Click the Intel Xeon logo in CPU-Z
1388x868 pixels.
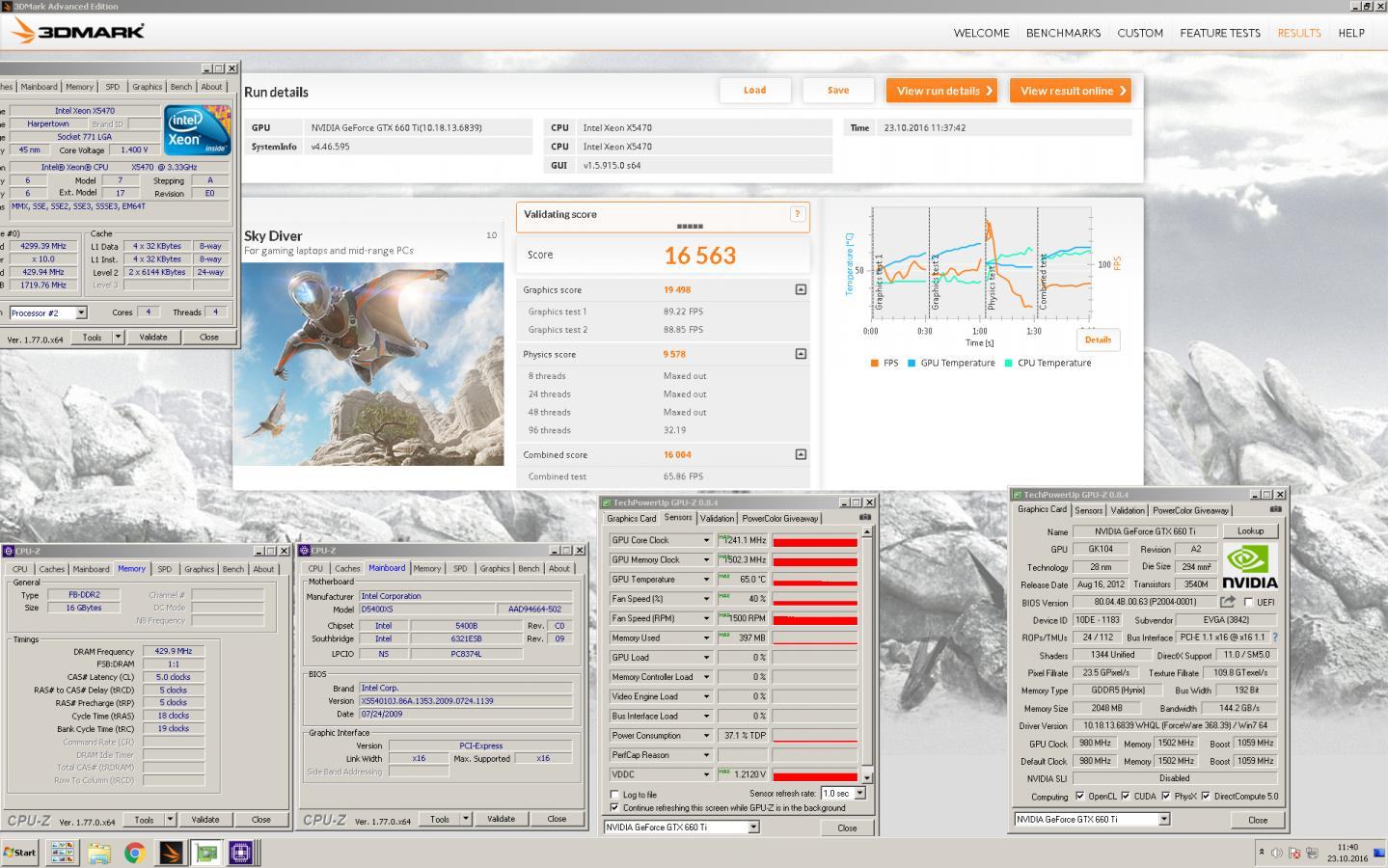197,130
